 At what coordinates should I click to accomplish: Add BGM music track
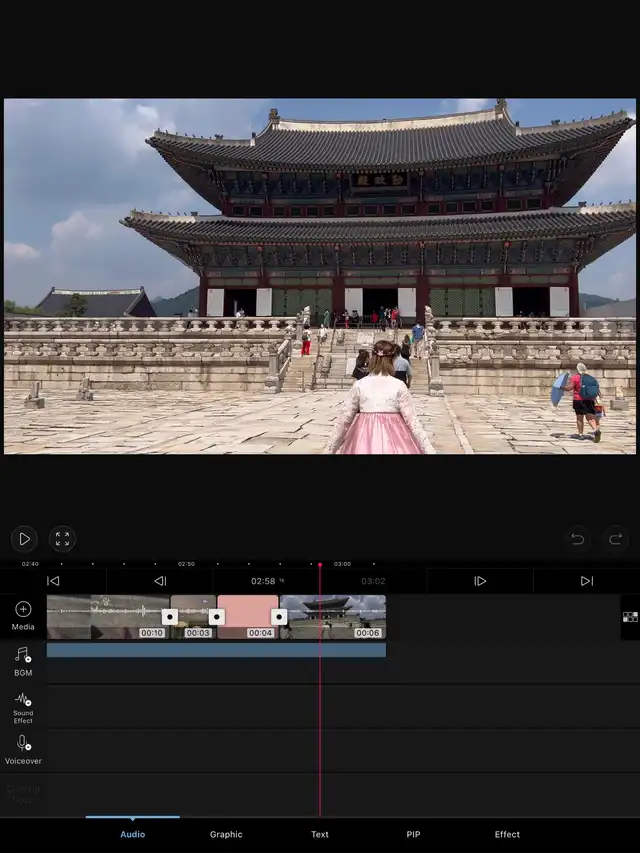click(23, 660)
